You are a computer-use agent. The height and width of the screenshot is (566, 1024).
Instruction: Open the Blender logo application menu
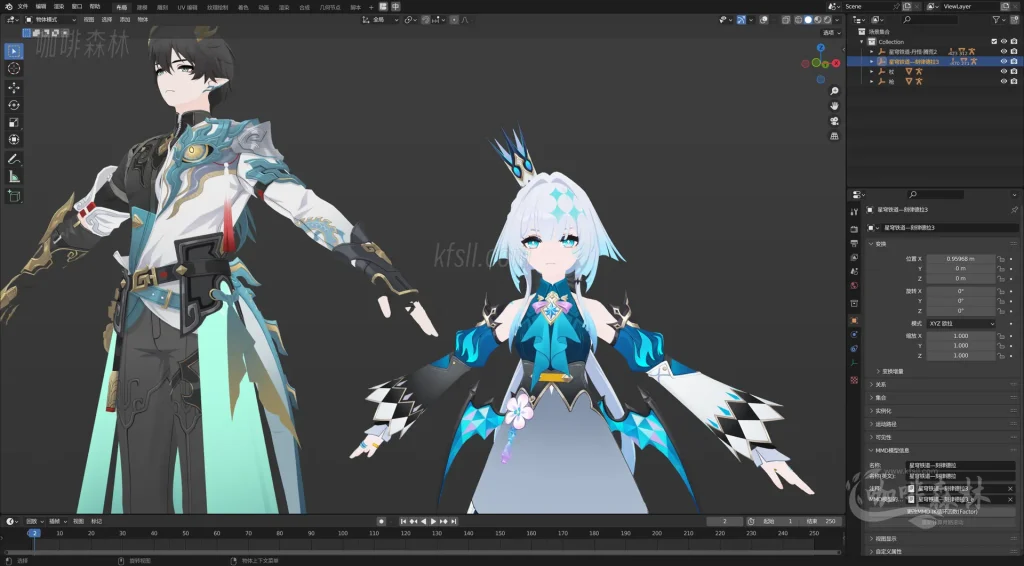[8, 7]
